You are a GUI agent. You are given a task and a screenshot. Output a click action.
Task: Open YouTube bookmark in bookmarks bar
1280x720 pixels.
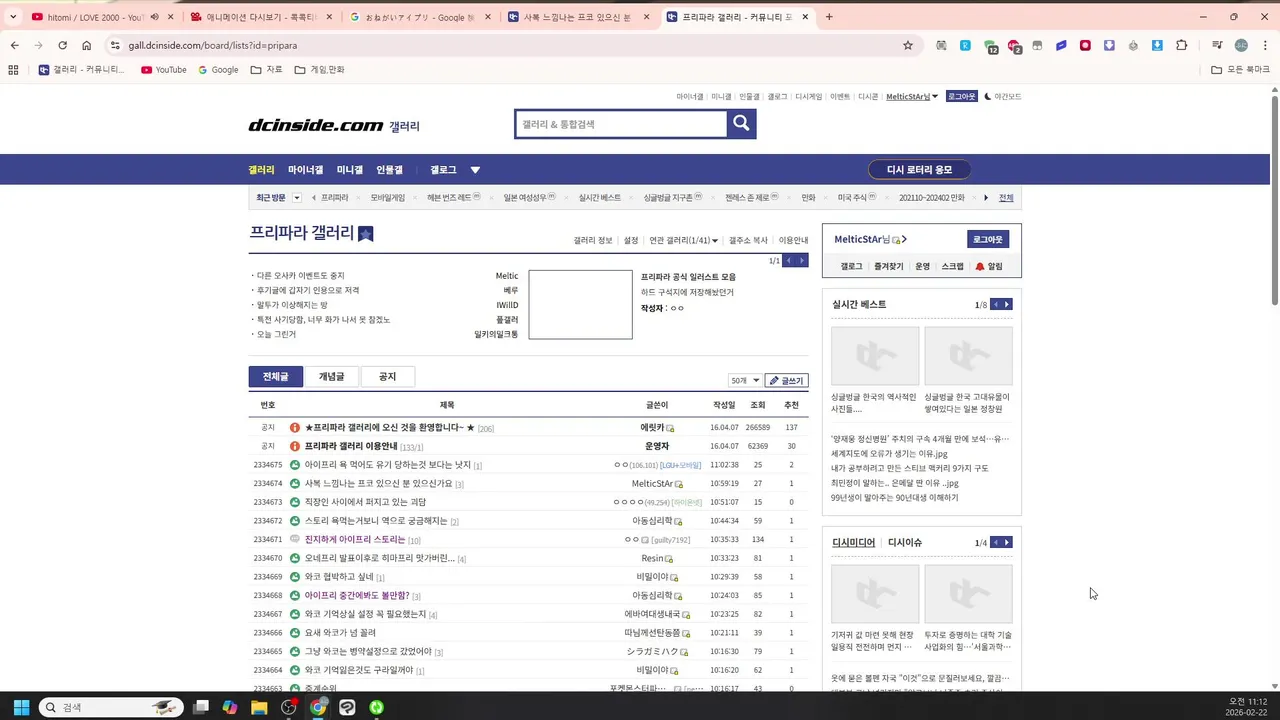tap(164, 70)
